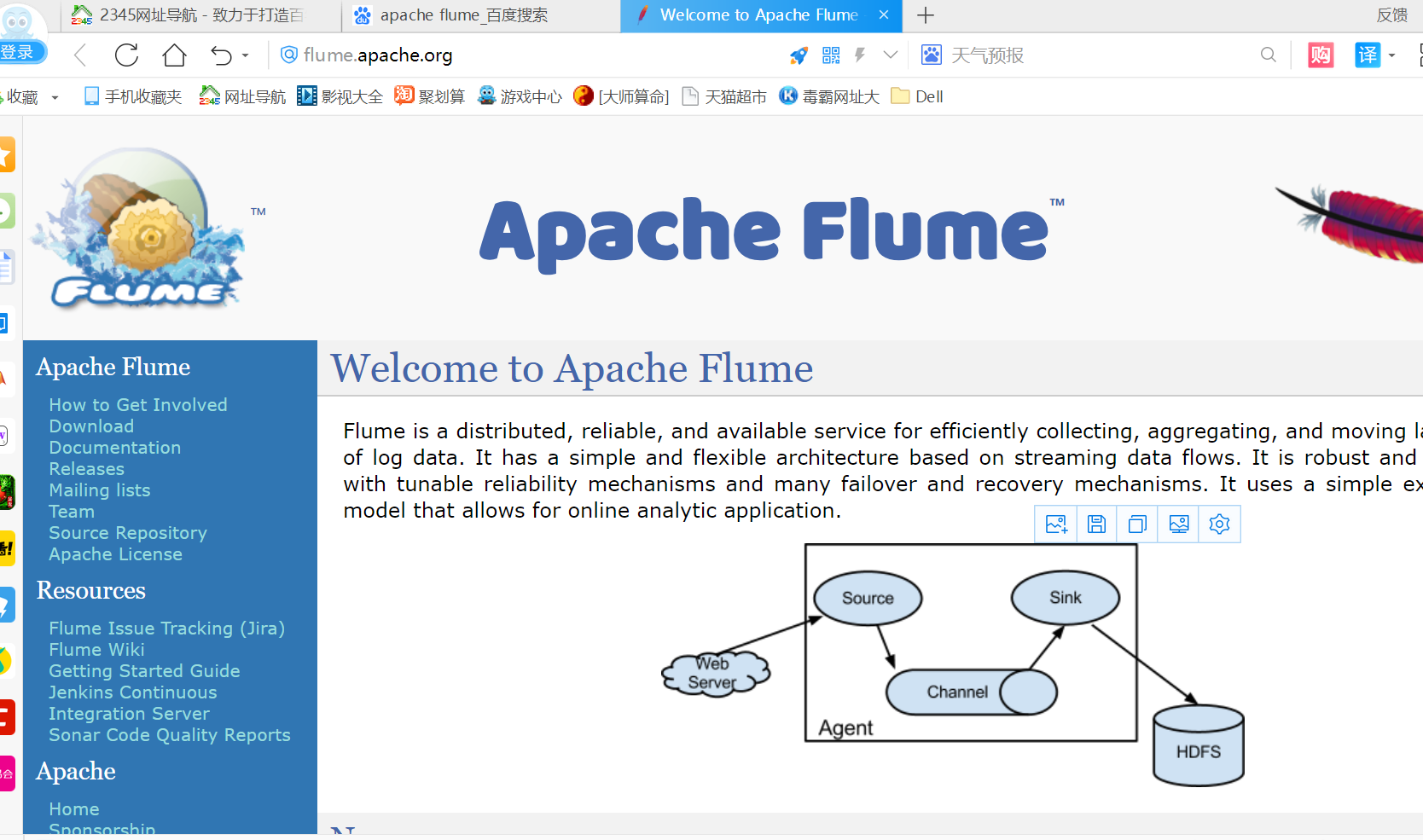Open the Download link in the sidebar
The height and width of the screenshot is (840, 1423).
click(x=91, y=426)
